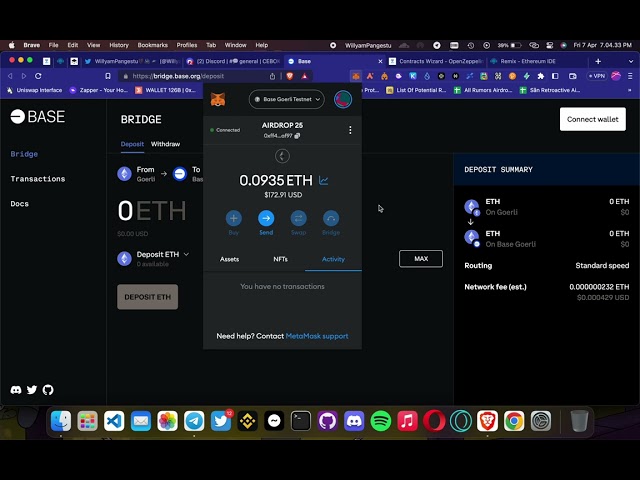Open Base Twitter icon in sidebar
Screen dimensions: 640x480
32,390
